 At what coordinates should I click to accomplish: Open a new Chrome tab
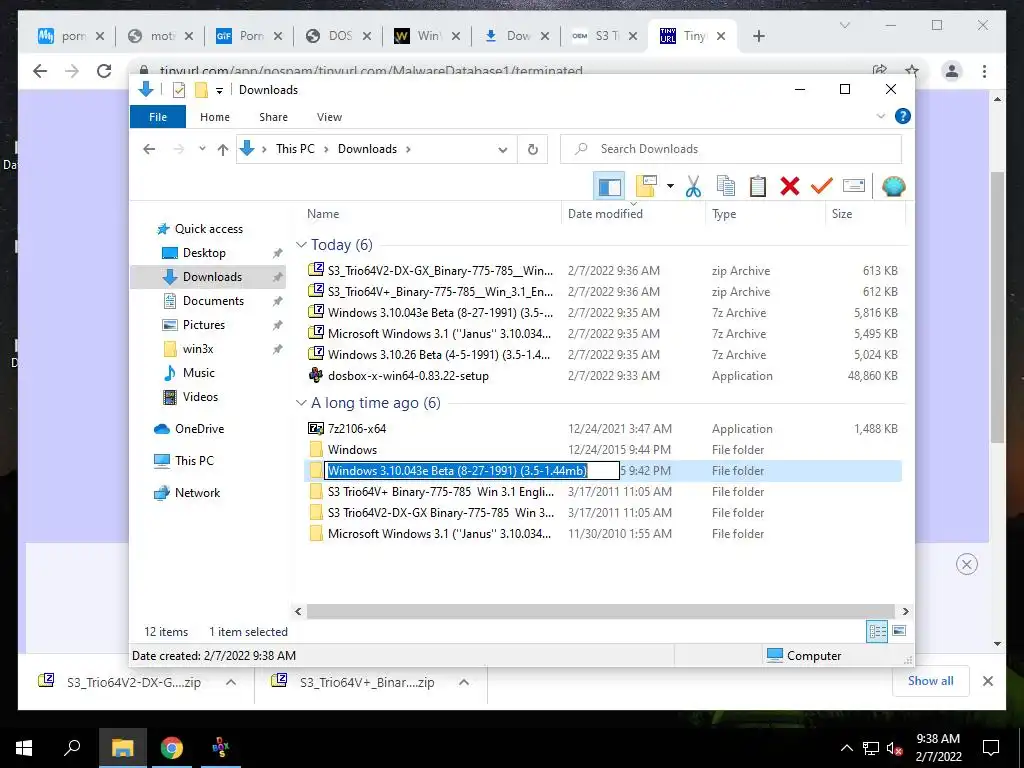tap(759, 36)
